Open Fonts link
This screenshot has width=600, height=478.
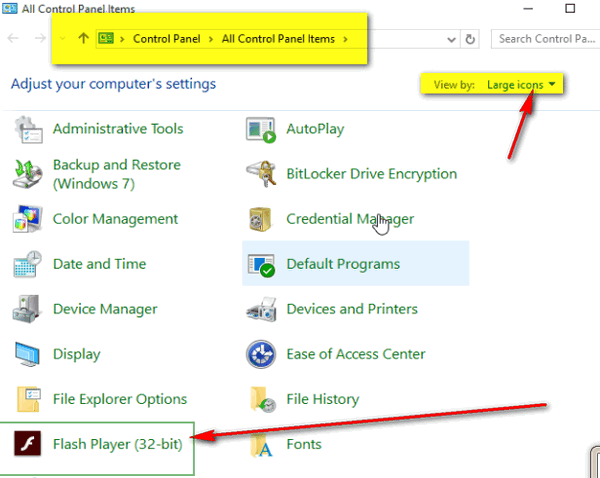304,444
